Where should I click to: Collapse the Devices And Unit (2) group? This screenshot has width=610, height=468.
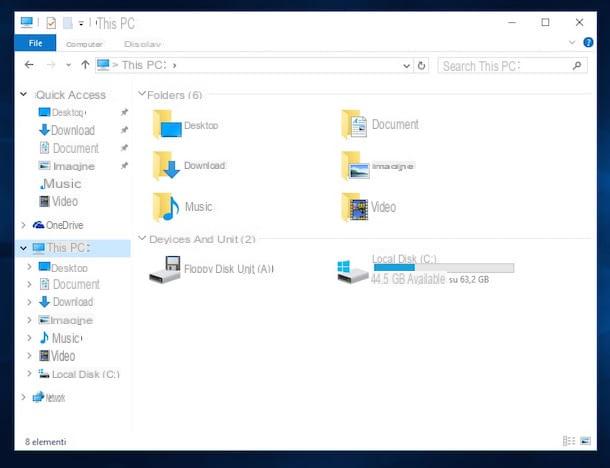point(142,238)
